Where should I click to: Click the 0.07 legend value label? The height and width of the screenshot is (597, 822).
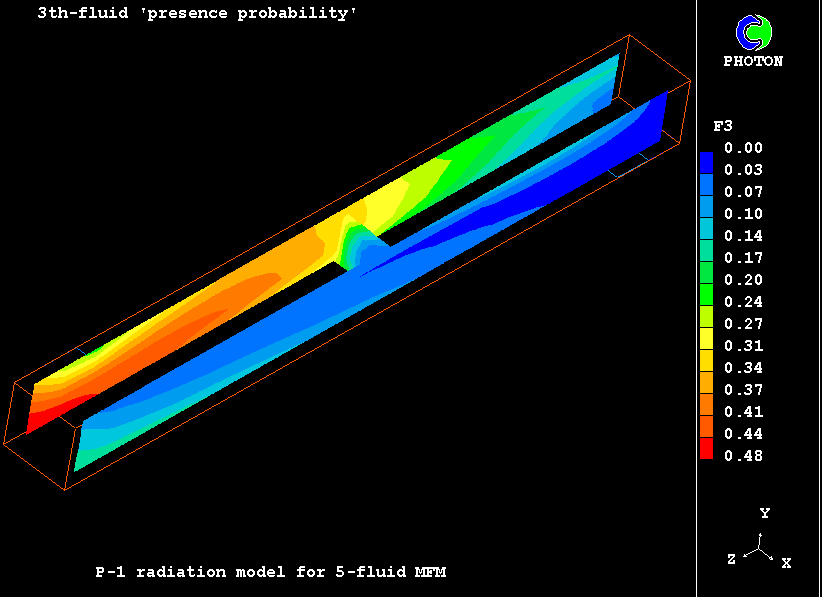coord(743,192)
